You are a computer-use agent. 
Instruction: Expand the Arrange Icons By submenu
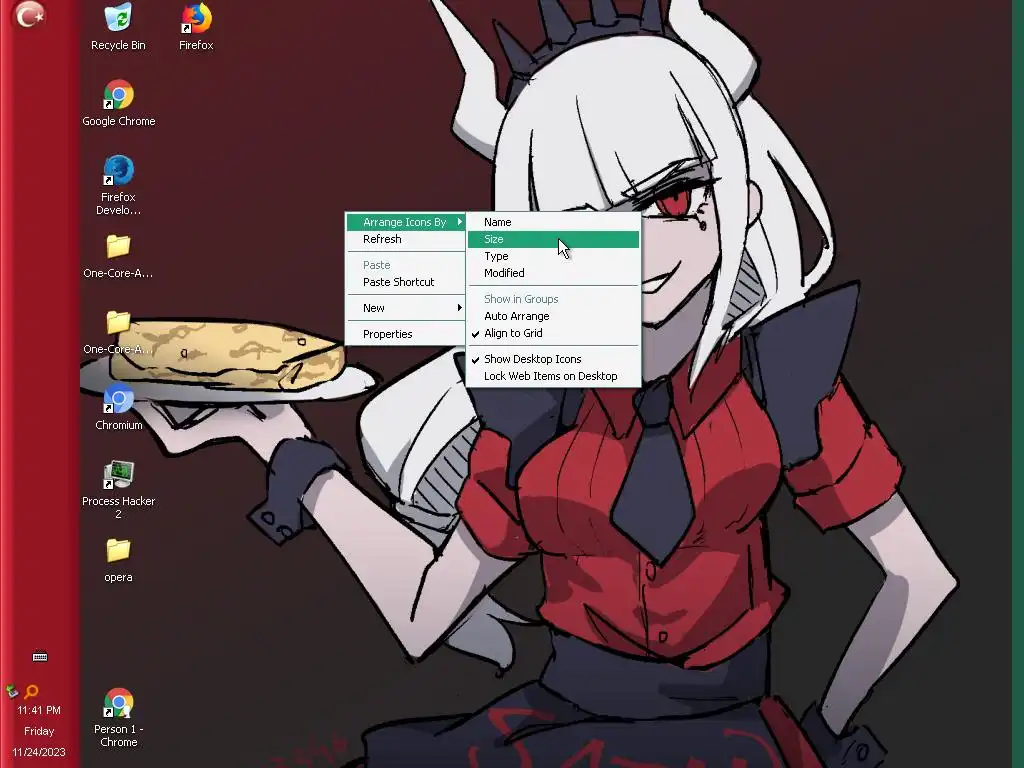coord(406,222)
